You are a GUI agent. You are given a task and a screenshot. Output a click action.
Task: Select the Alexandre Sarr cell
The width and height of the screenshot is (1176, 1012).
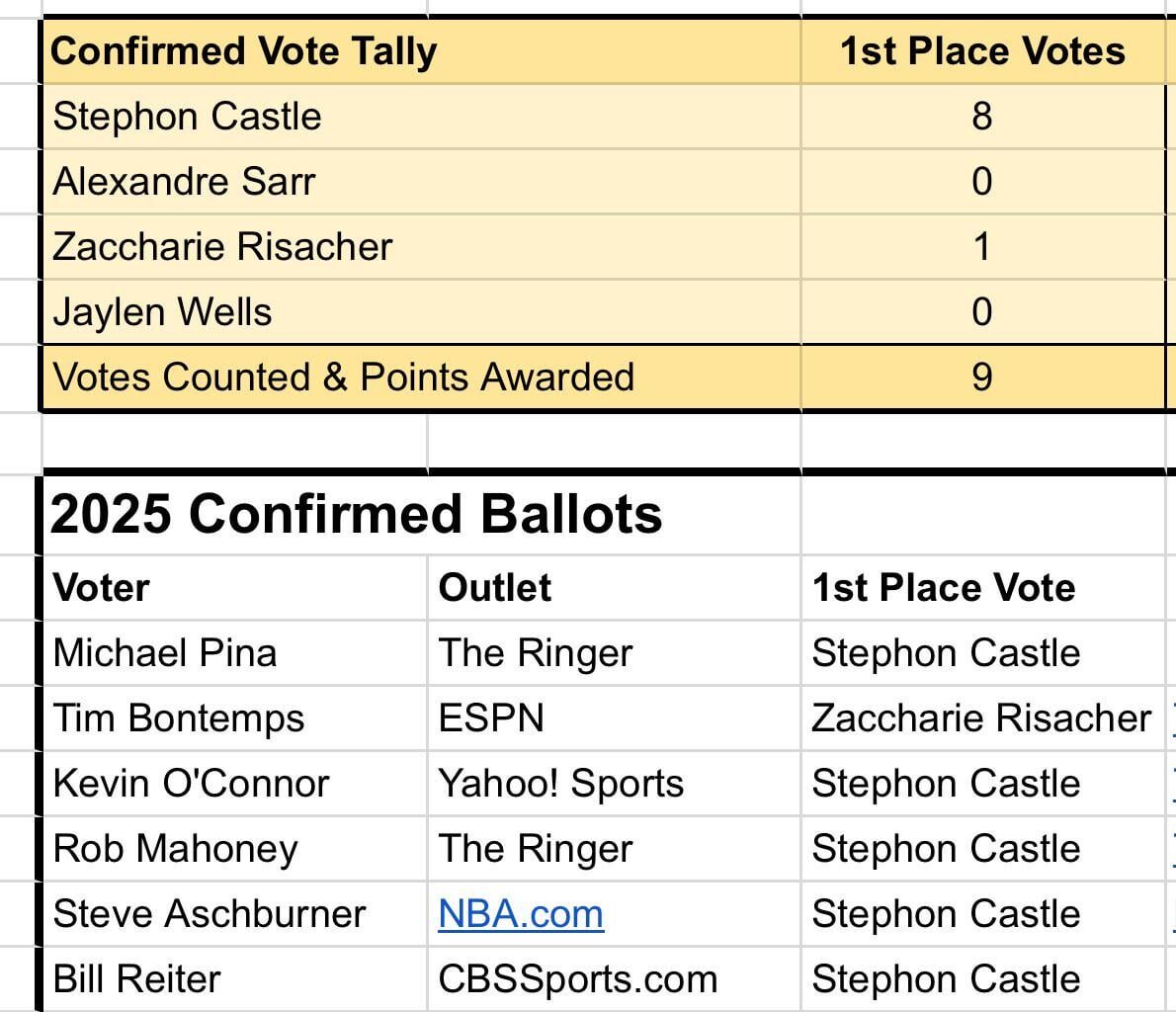185,182
